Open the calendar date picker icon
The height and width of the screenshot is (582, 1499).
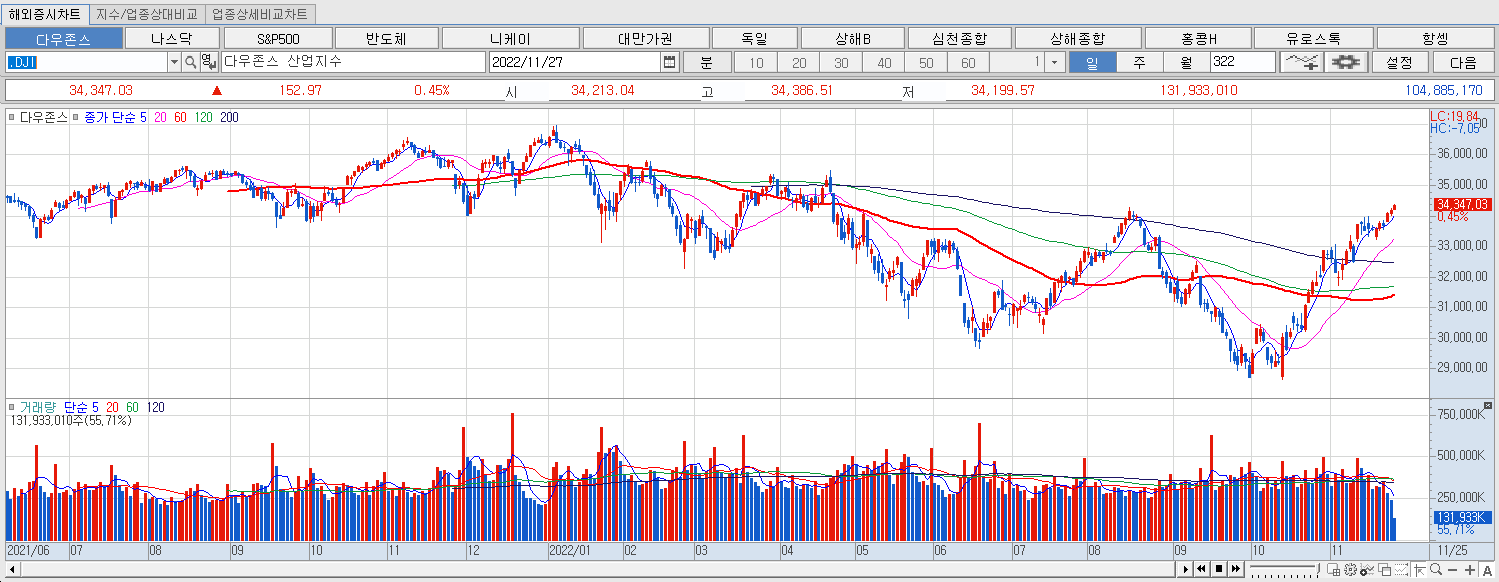pyautogui.click(x=669, y=62)
